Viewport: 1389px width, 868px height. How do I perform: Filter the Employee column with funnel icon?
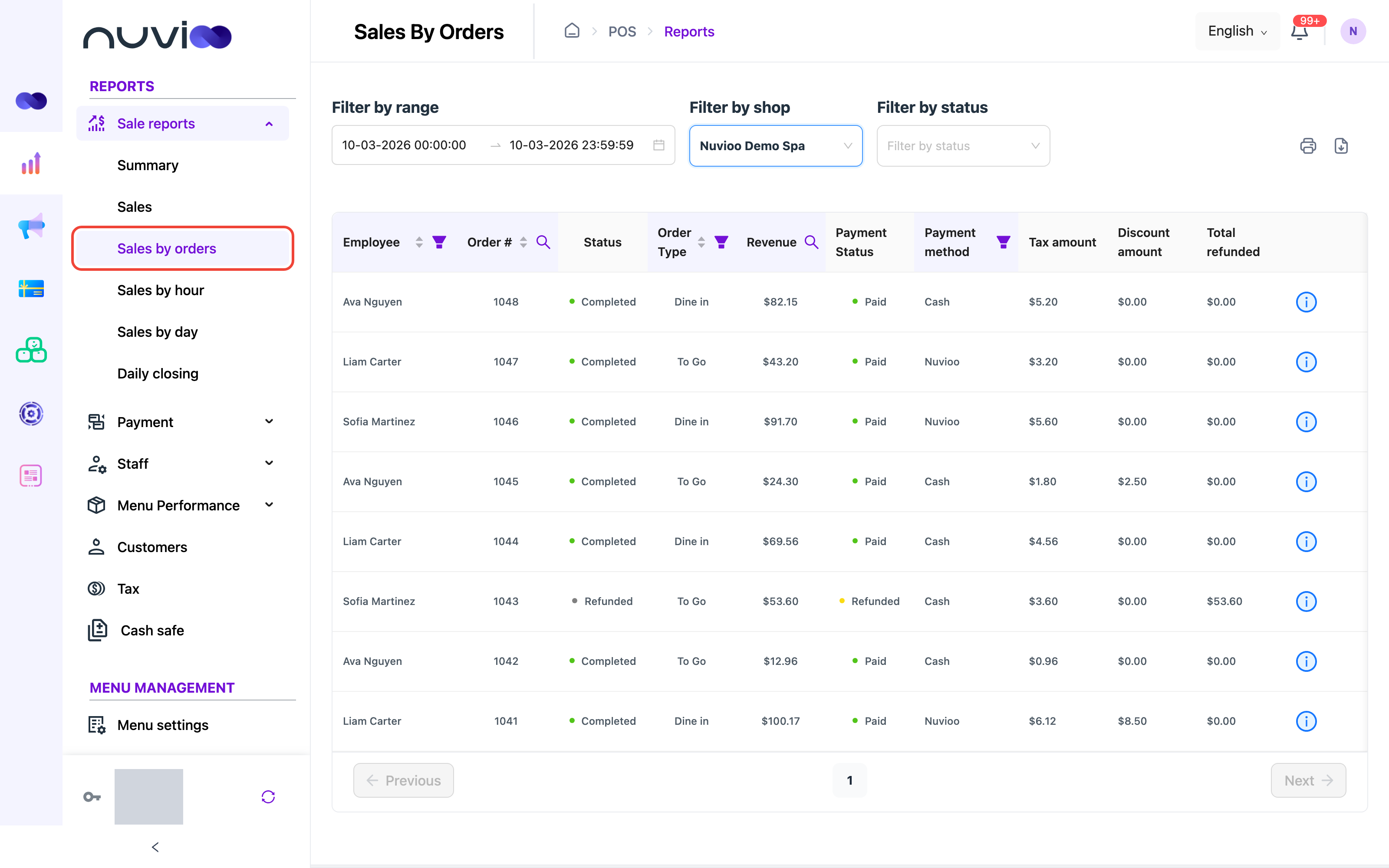439,242
